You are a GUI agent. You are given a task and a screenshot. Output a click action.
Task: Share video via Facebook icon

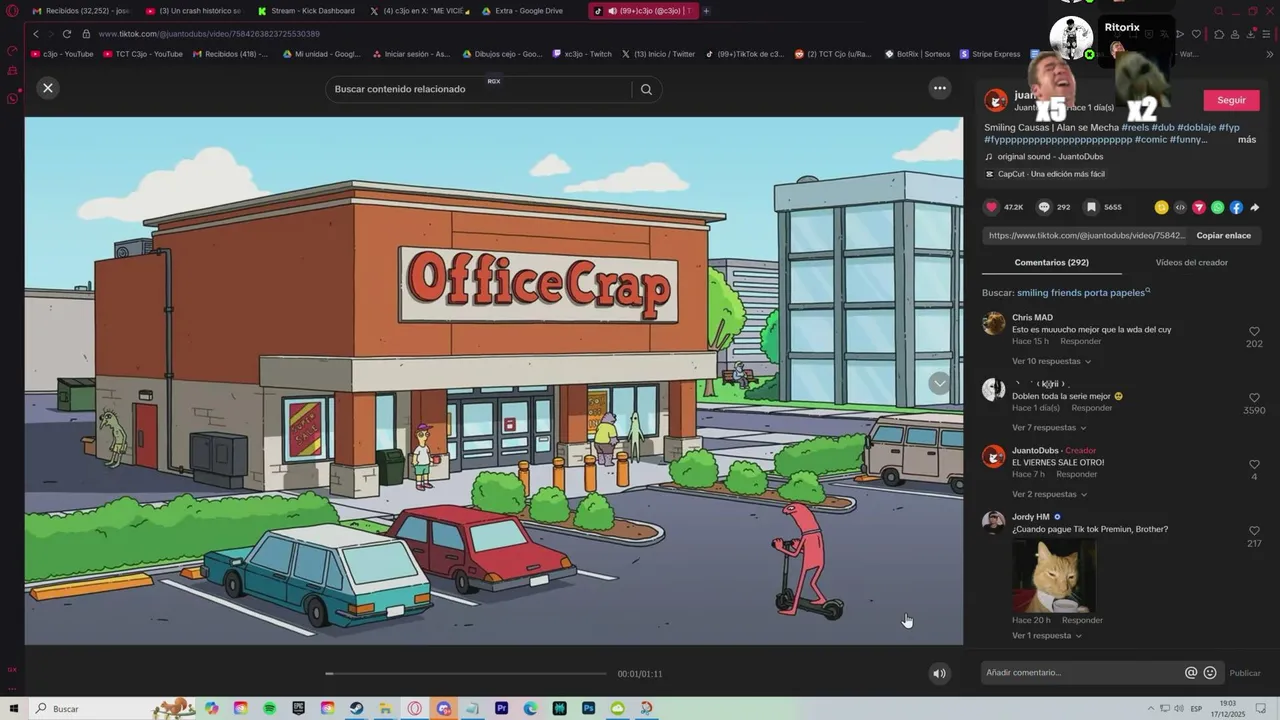[1236, 207]
